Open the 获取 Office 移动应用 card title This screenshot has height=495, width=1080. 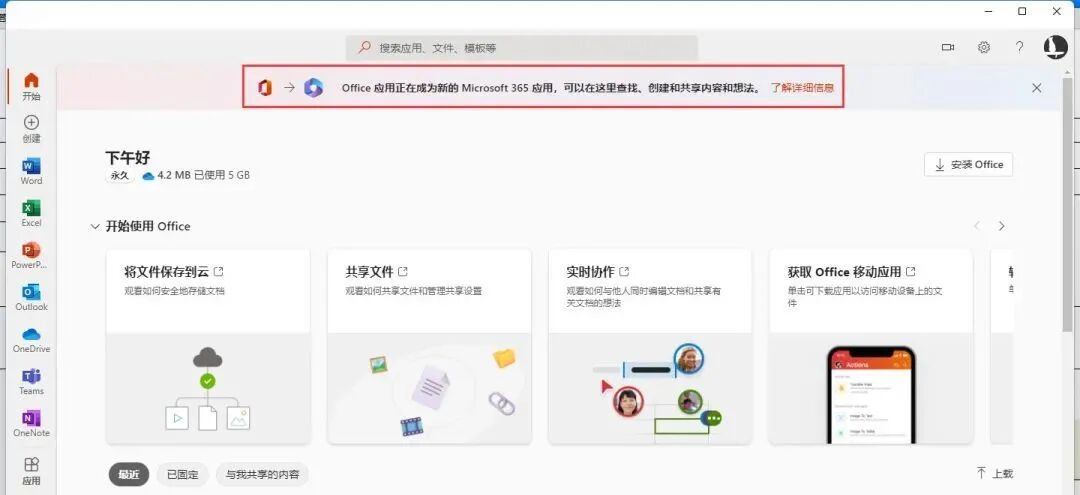coord(844,271)
